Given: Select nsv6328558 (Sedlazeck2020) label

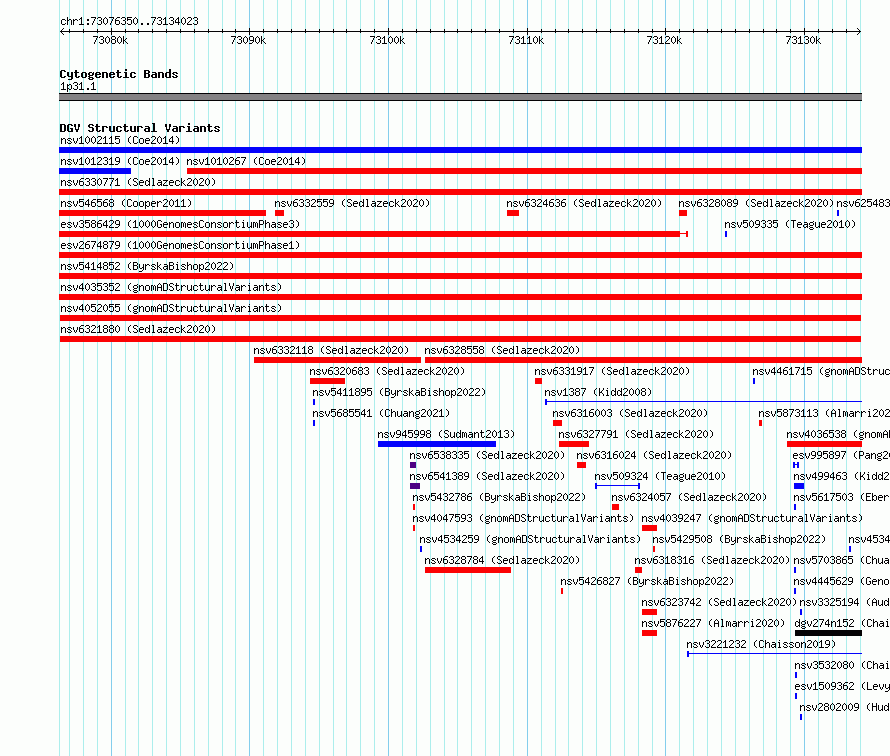Looking at the screenshot, I should tap(502, 350).
